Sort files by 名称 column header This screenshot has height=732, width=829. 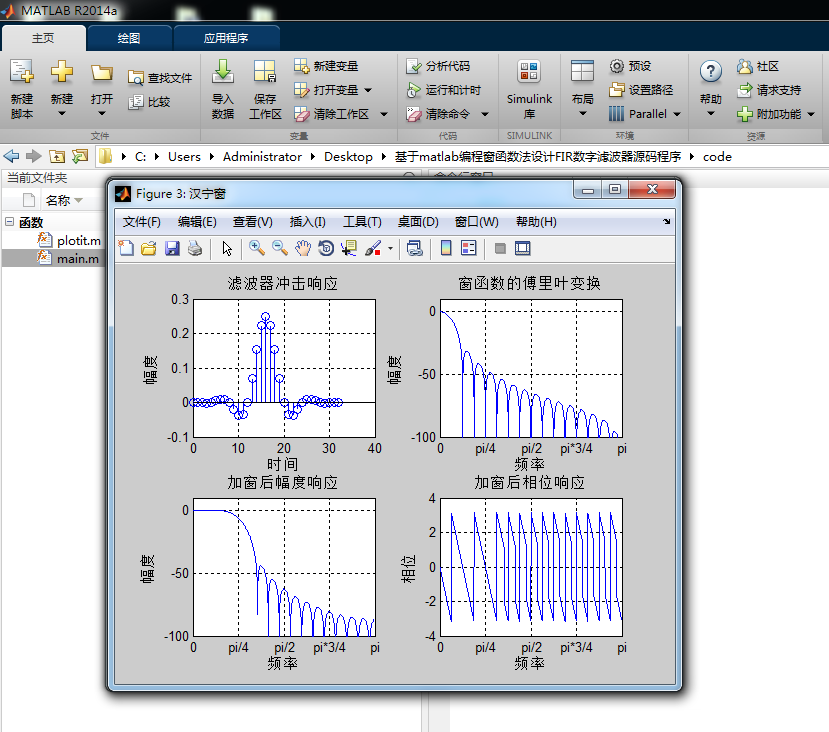coord(58,200)
